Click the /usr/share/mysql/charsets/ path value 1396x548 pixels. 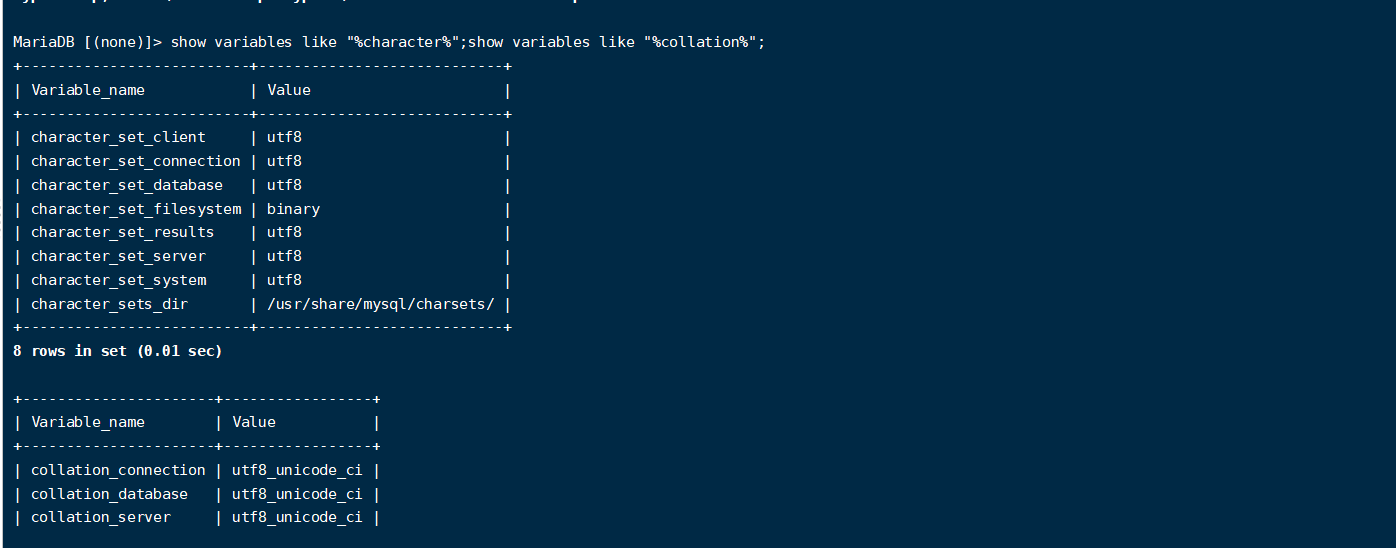click(380, 304)
